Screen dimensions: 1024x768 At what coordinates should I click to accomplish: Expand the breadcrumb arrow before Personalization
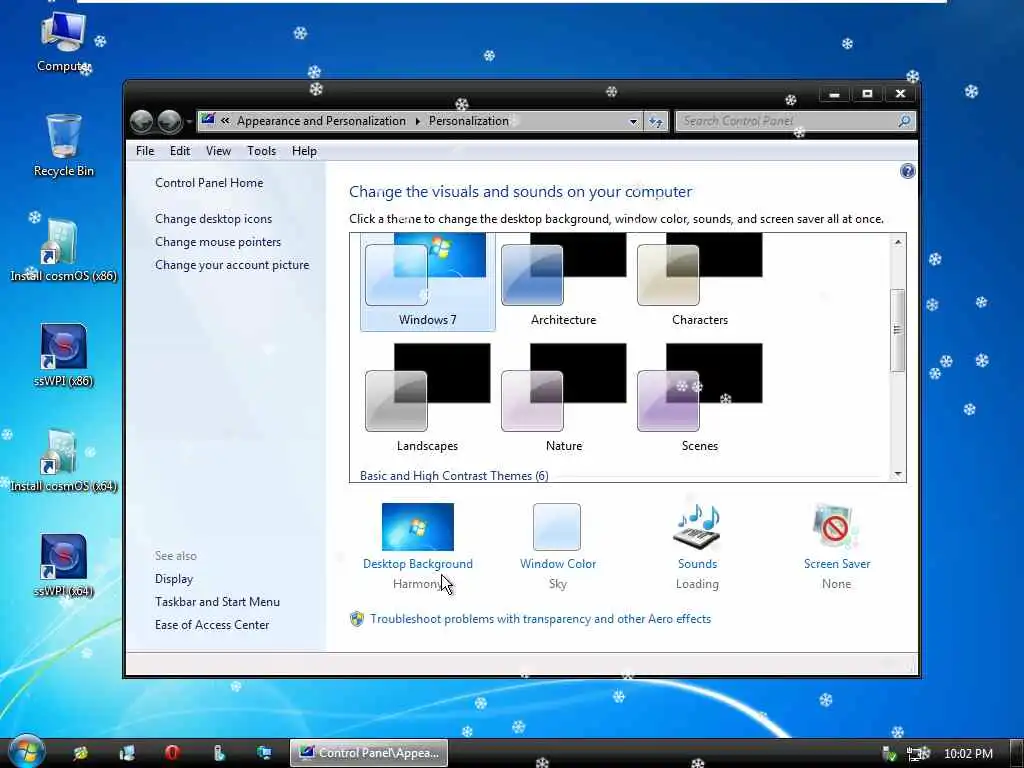(417, 121)
